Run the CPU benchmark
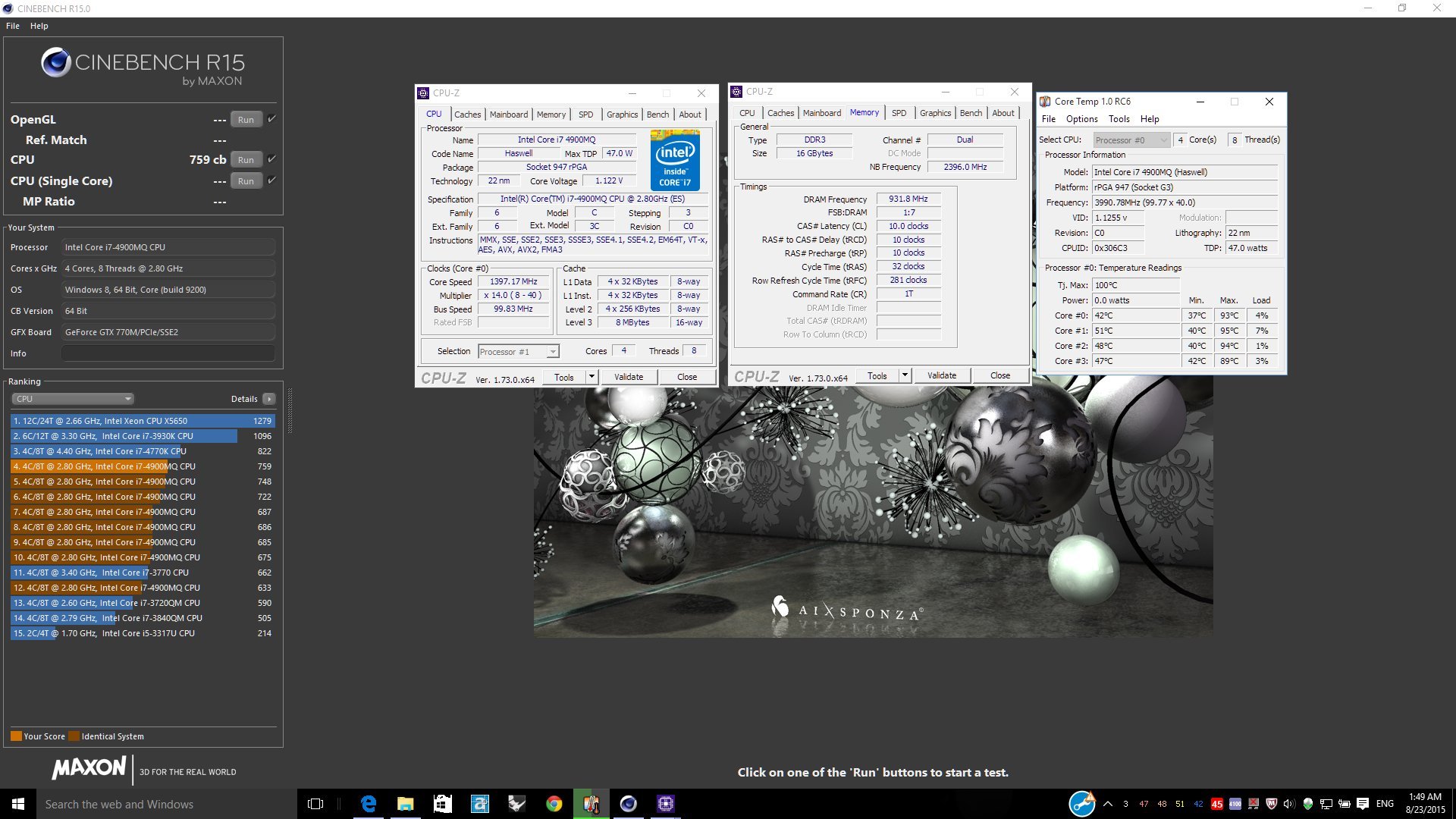The height and width of the screenshot is (819, 1456). click(246, 160)
